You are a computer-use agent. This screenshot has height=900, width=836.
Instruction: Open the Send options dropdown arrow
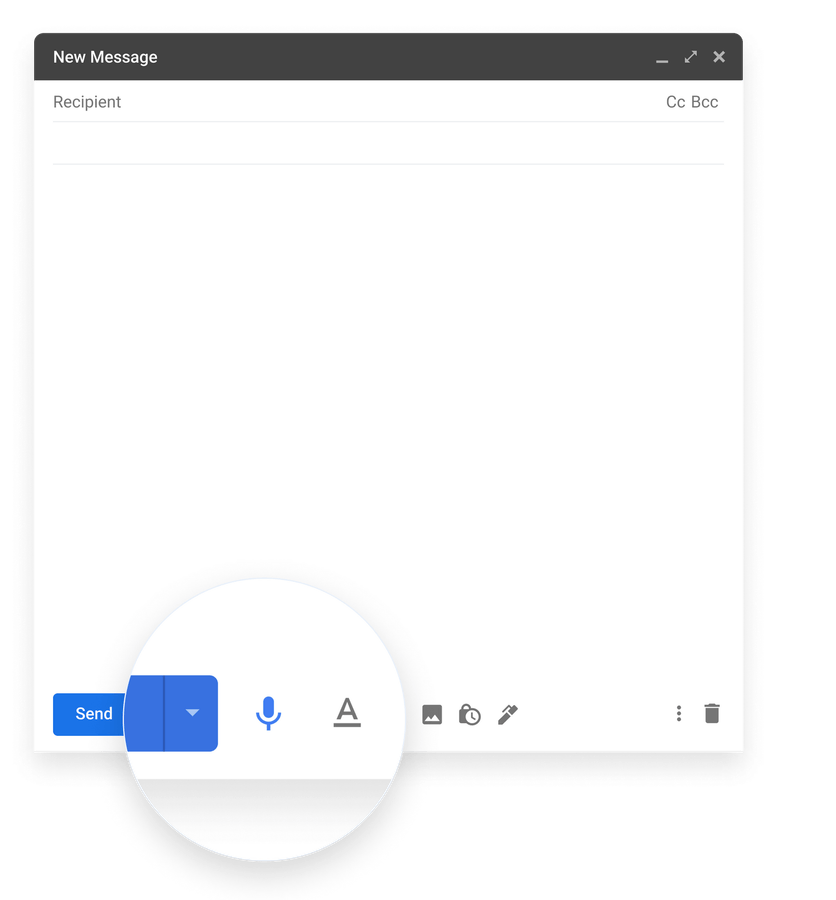point(192,713)
